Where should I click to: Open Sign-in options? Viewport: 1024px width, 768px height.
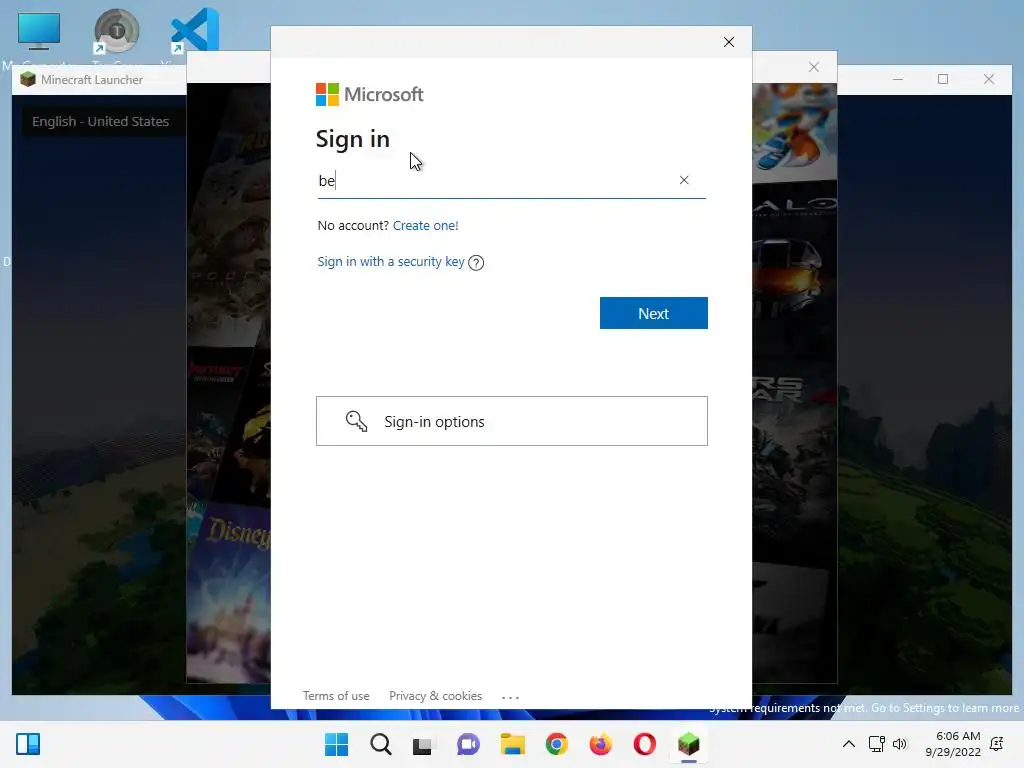pyautogui.click(x=511, y=421)
